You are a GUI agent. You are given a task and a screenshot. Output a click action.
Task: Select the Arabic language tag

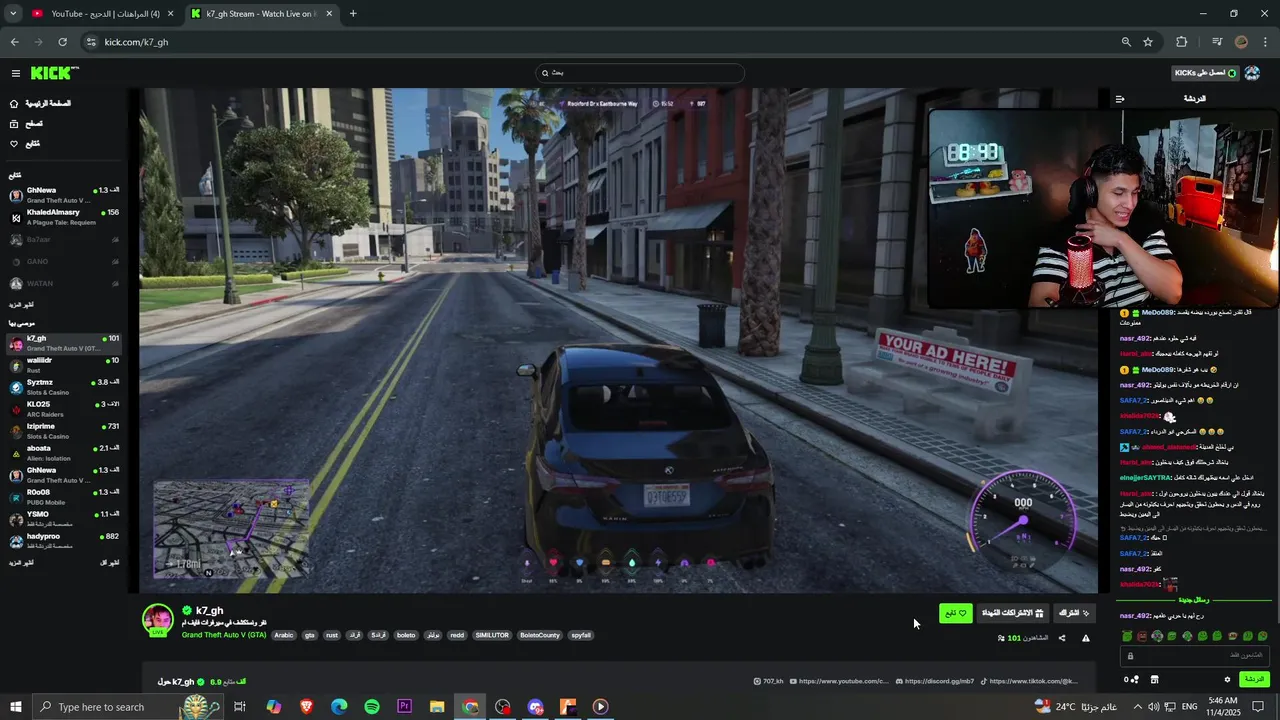point(284,635)
